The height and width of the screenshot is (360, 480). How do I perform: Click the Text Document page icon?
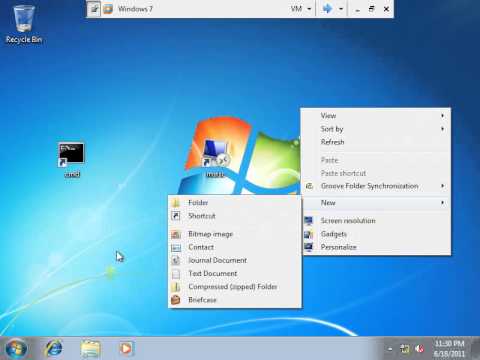coord(176,274)
